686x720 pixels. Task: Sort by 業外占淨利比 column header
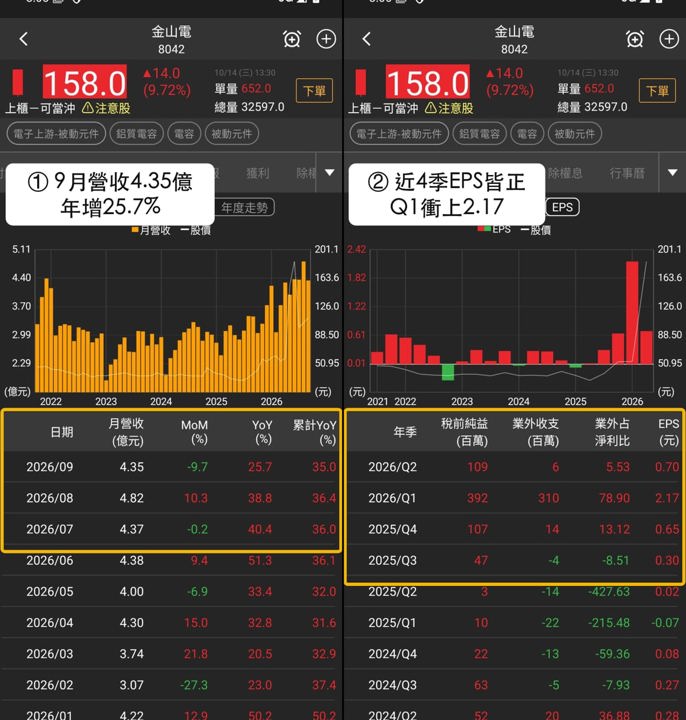(x=612, y=432)
